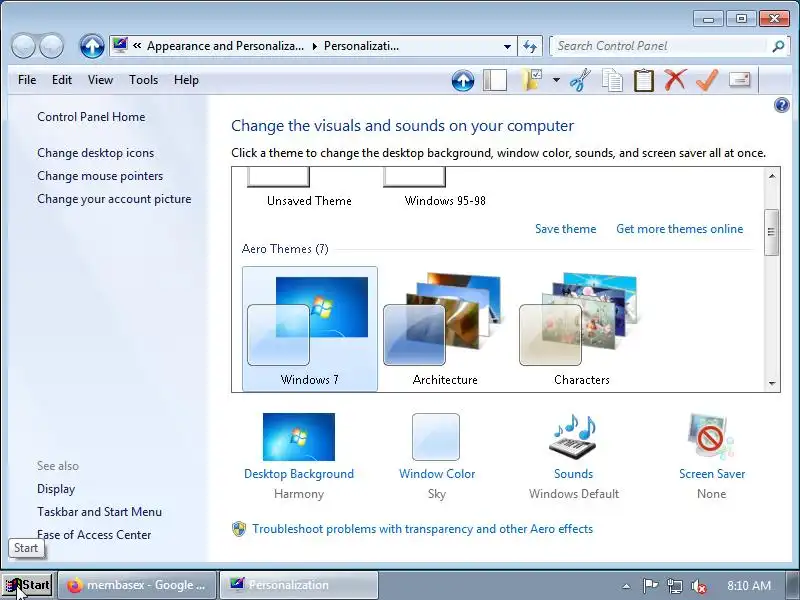Screen dimensions: 800x600
Task: Click the Control Panel icon in address bar
Action: pyautogui.click(x=120, y=46)
